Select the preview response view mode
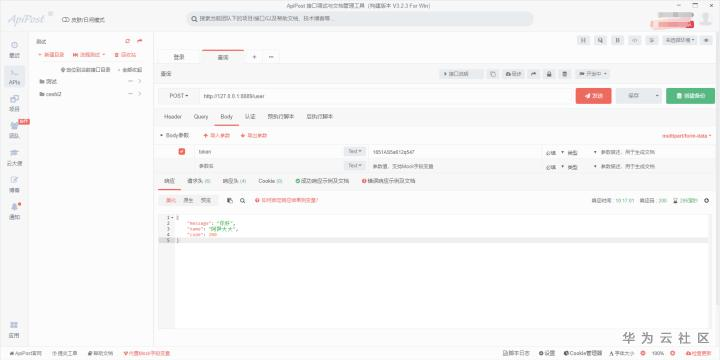This screenshot has height=360, width=720. coord(206,201)
